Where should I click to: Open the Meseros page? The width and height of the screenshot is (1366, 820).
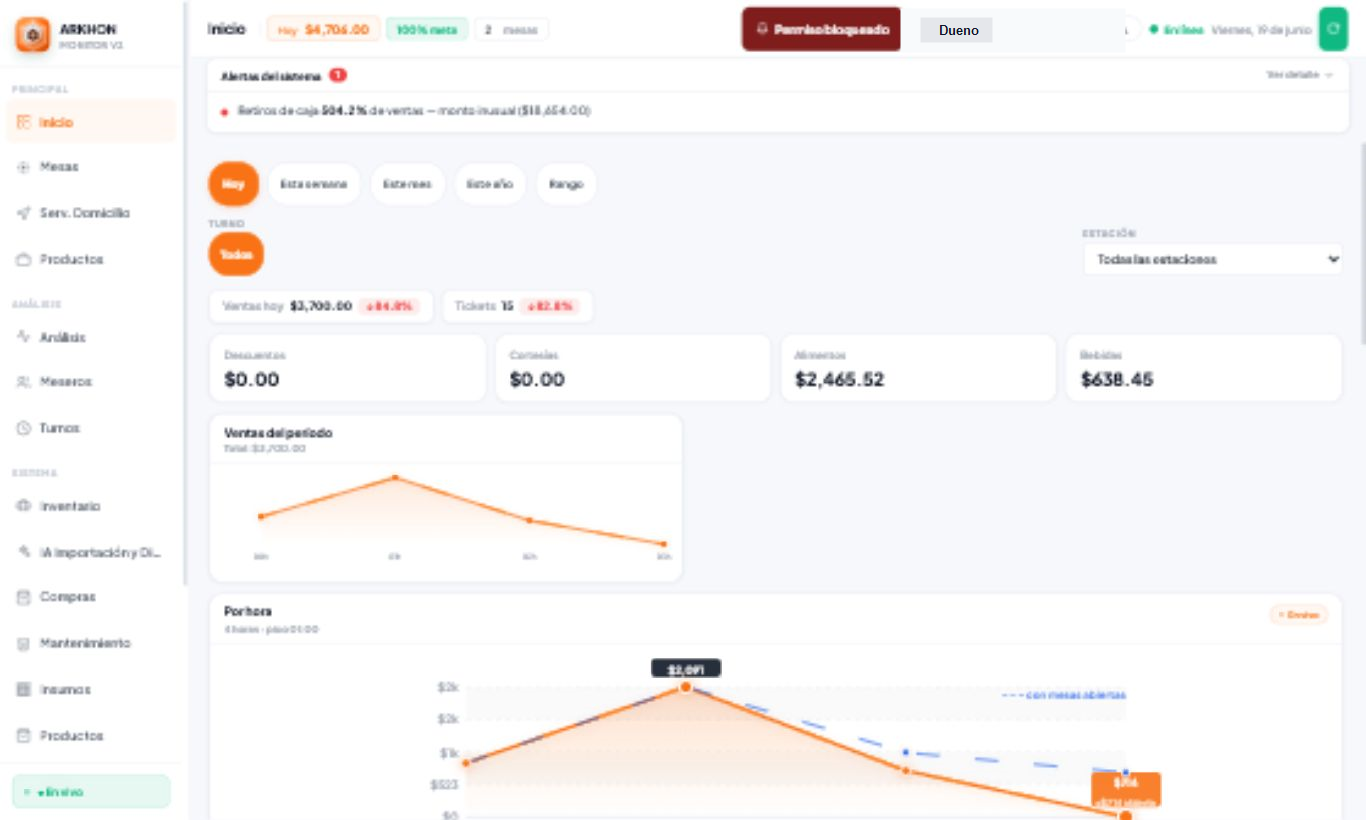92,382
